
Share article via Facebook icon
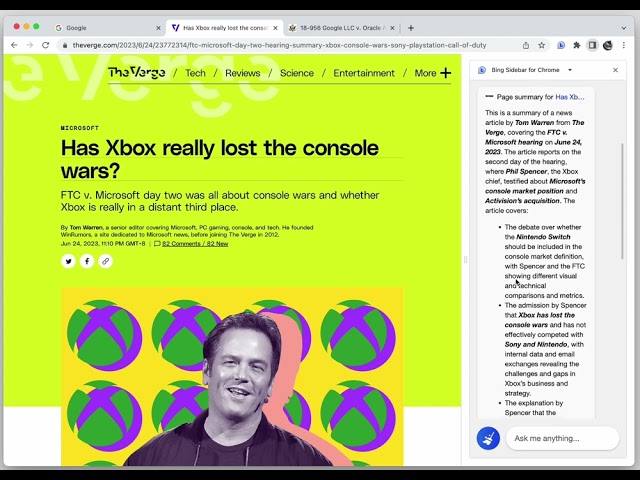click(x=87, y=261)
